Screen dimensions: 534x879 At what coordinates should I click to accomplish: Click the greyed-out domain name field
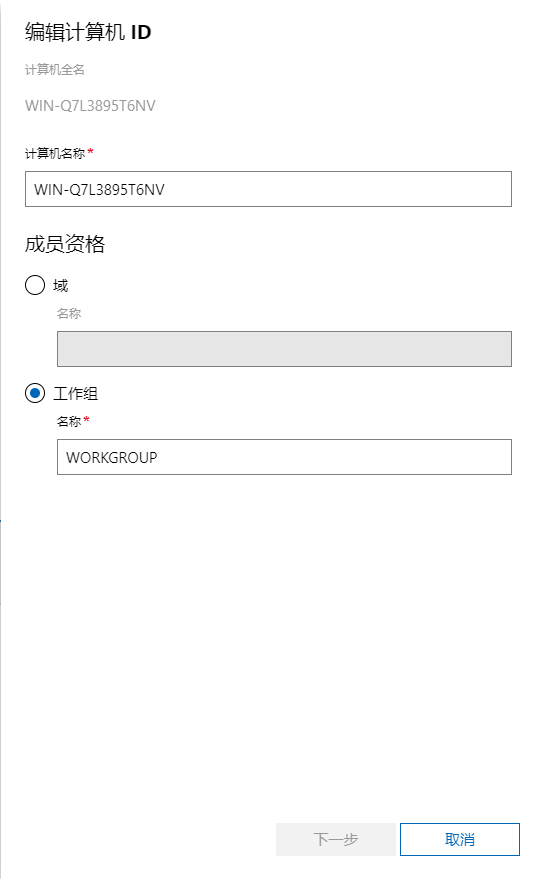(x=284, y=349)
